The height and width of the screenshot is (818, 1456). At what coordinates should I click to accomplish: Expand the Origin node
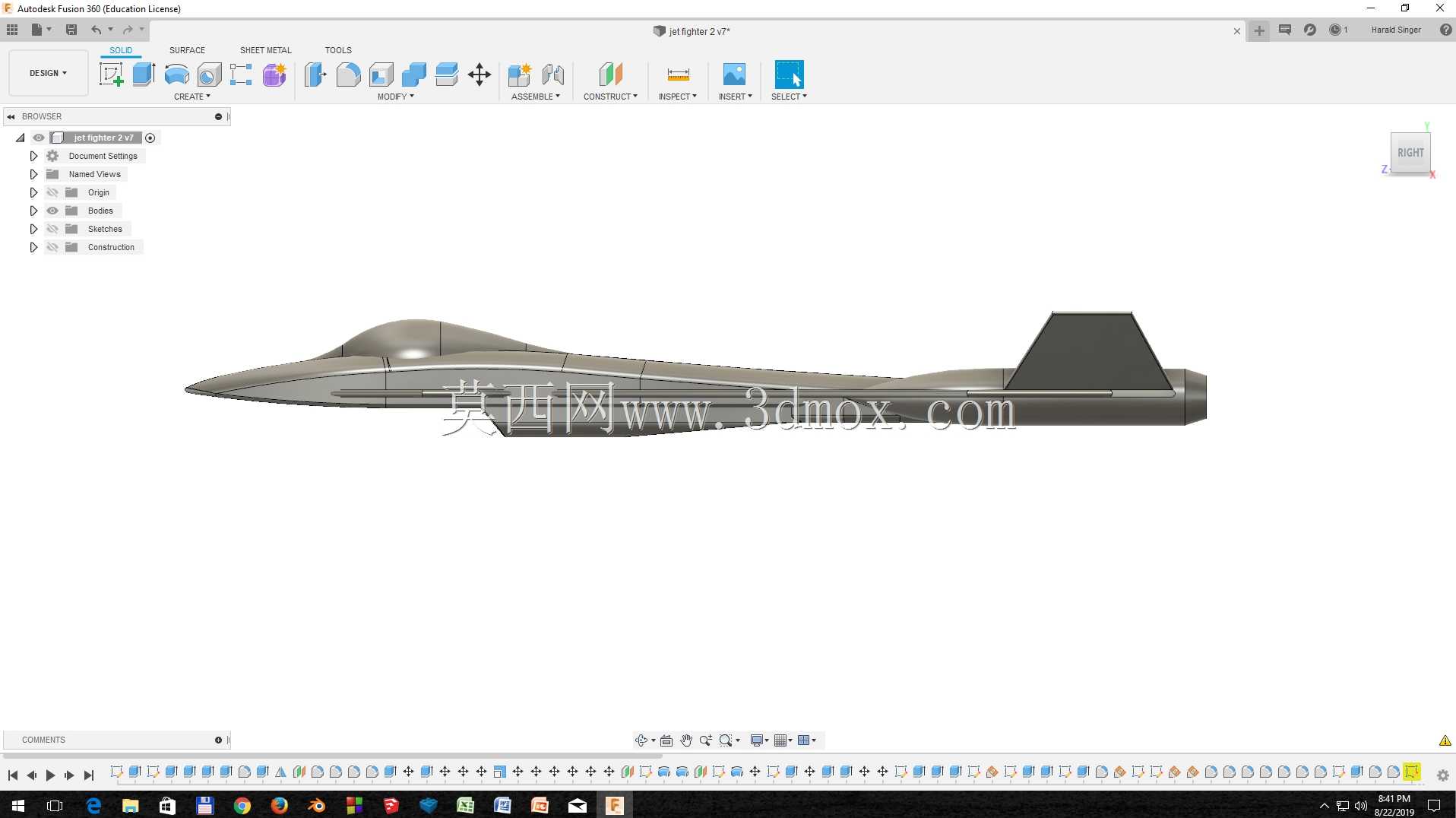[x=33, y=192]
